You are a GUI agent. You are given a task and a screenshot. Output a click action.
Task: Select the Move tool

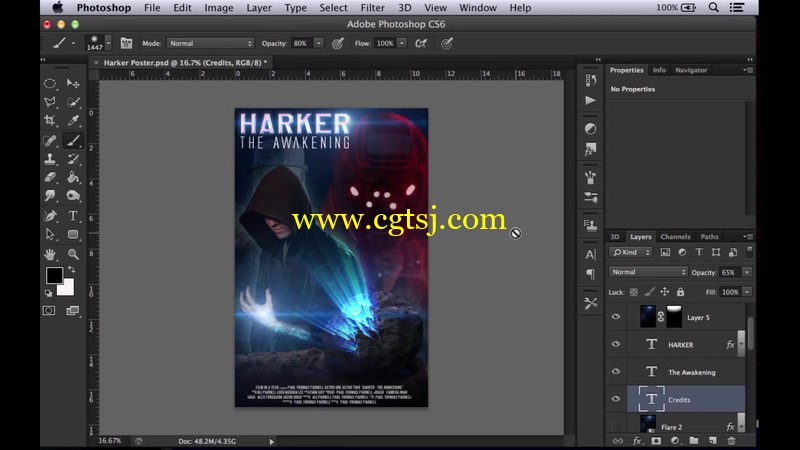point(73,83)
